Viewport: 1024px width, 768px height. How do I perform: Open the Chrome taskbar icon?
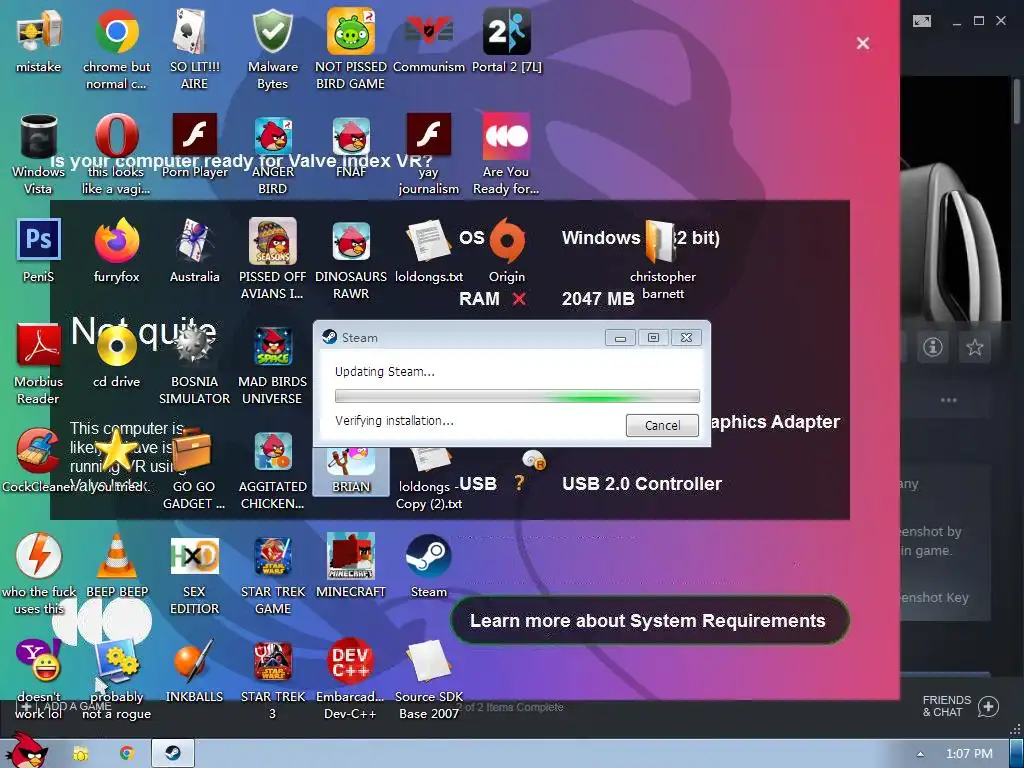tap(127, 753)
